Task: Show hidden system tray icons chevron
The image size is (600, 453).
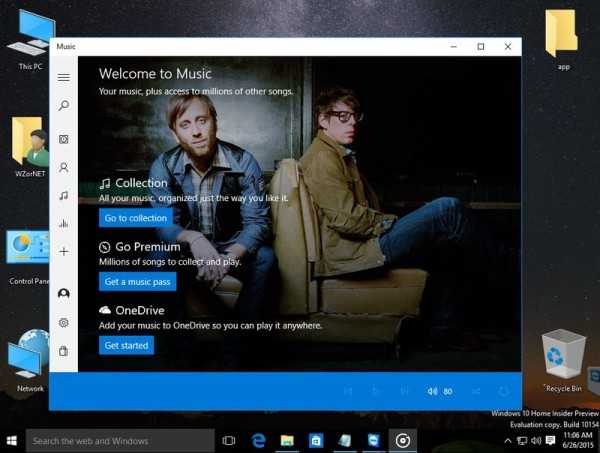Action: point(507,441)
